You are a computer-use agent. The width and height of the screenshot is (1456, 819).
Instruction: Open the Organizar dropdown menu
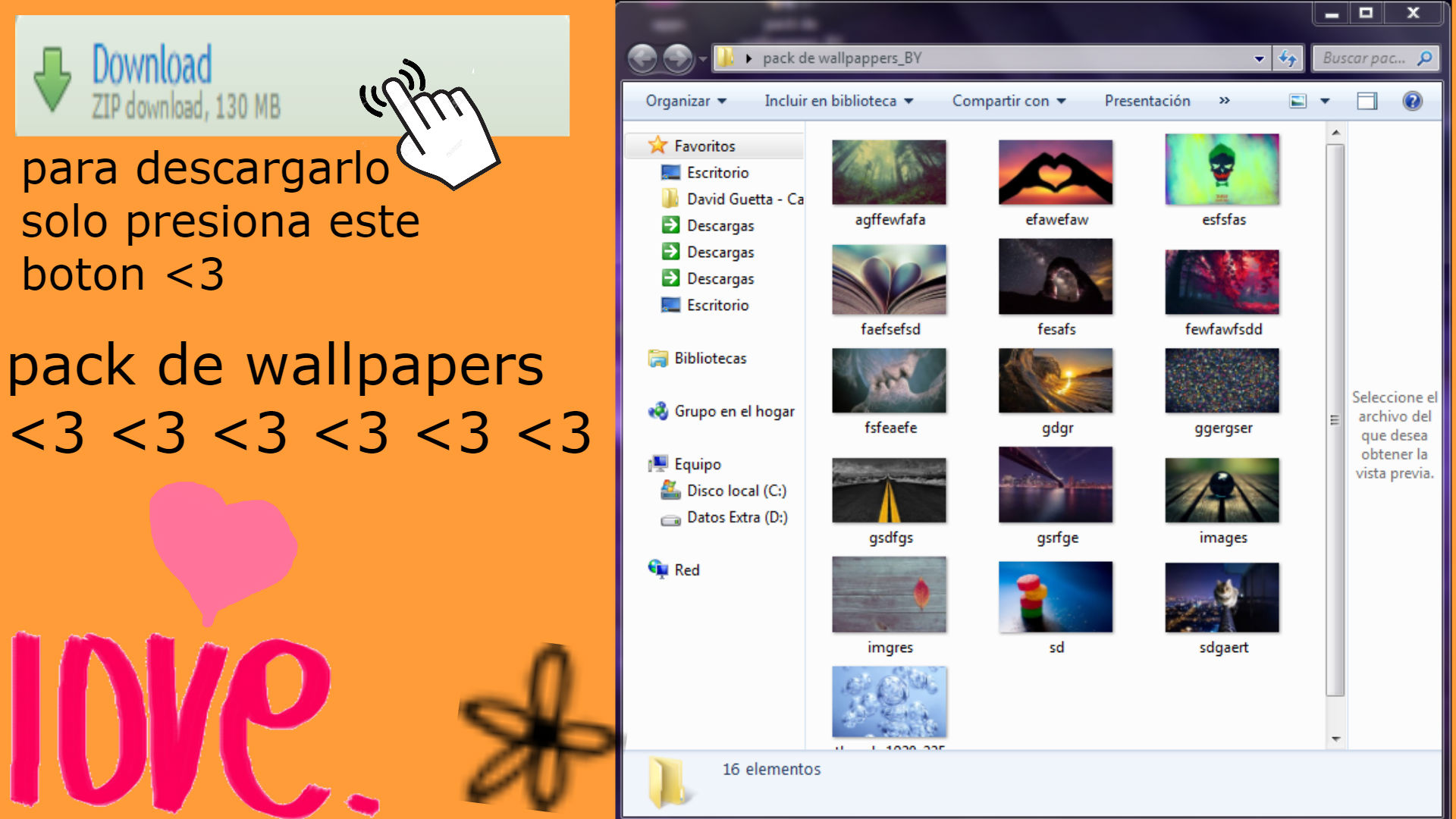tap(681, 100)
